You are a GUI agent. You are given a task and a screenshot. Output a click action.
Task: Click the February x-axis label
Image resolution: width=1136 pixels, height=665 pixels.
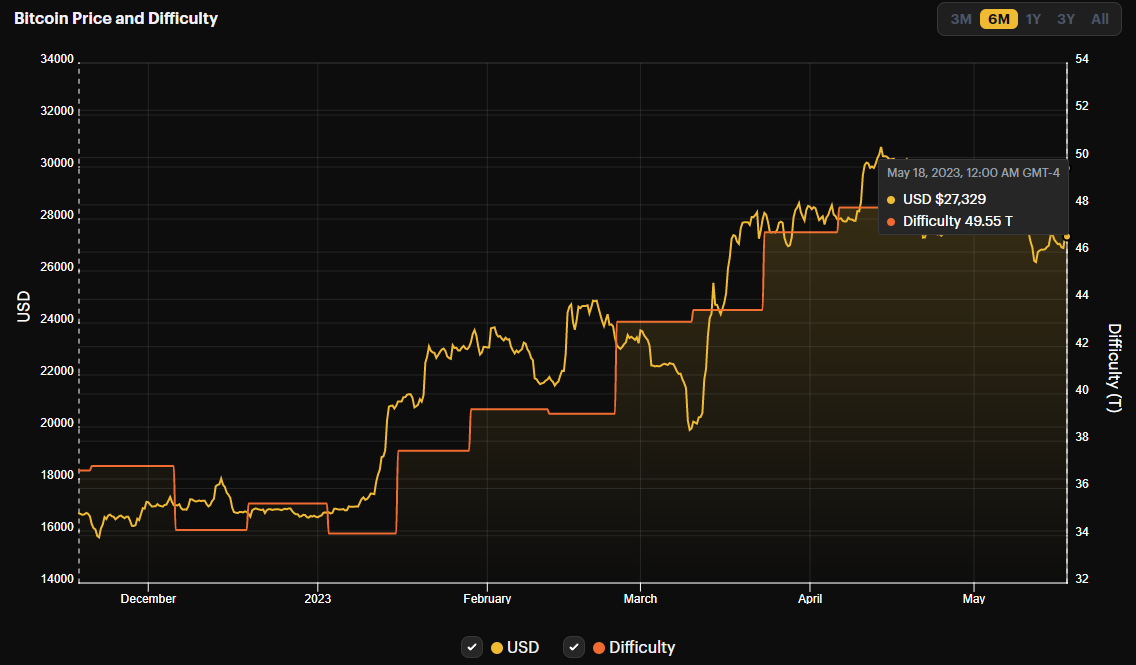pos(487,598)
